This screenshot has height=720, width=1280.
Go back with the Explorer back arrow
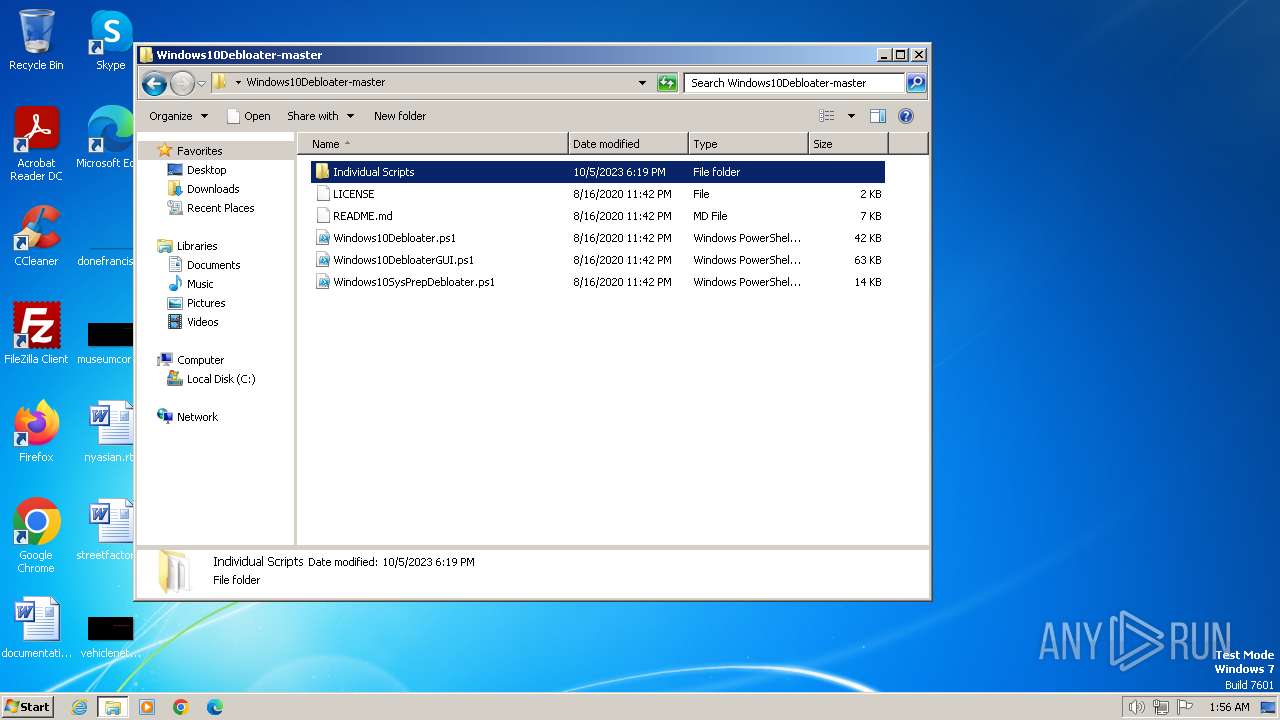coord(154,83)
